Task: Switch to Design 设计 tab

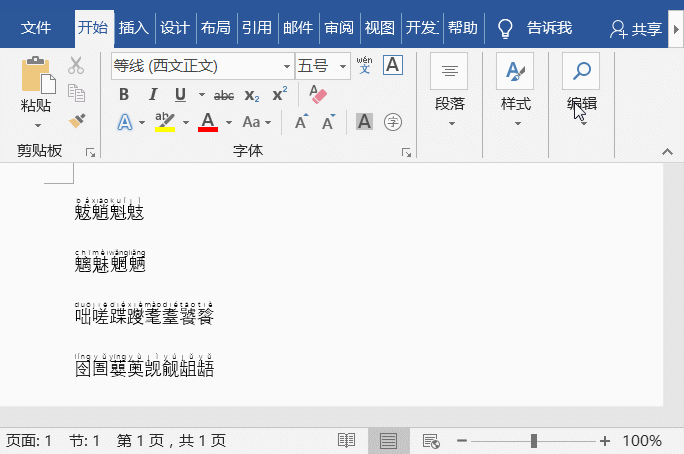Action: [x=175, y=28]
